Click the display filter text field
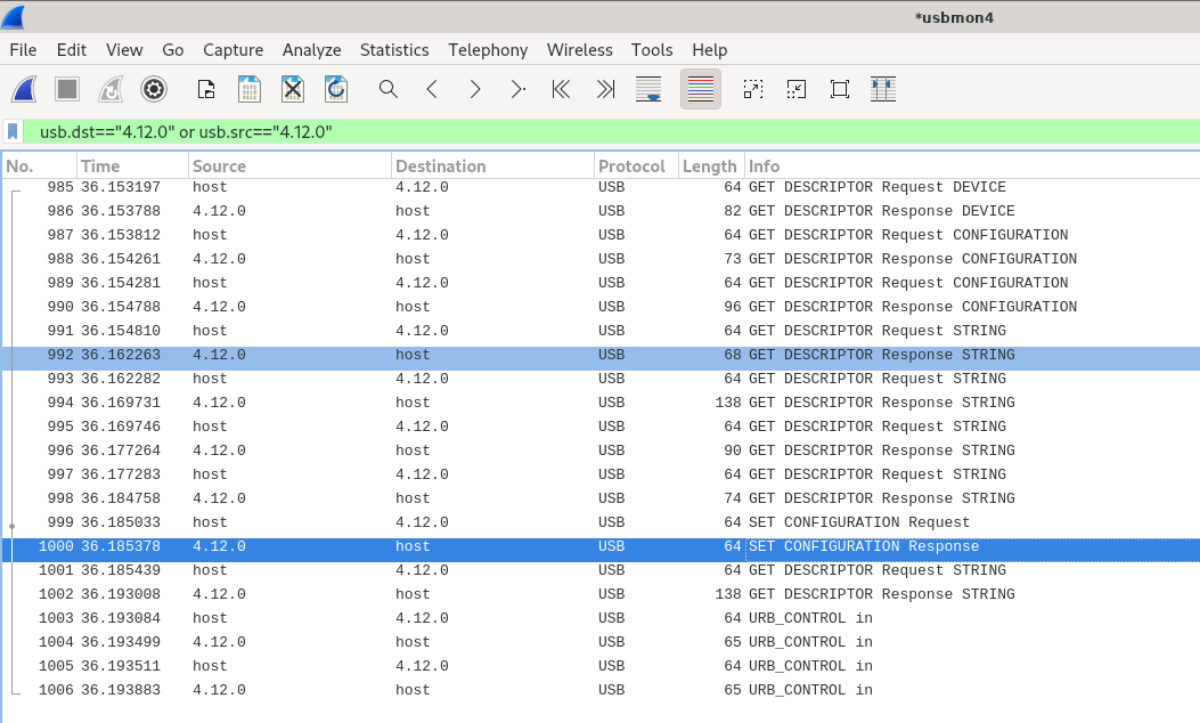Screen dimensions: 1200x723 click(600, 132)
